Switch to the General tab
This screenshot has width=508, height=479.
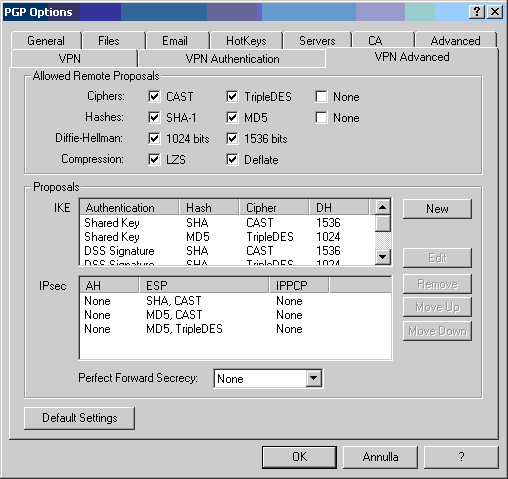click(x=46, y=41)
